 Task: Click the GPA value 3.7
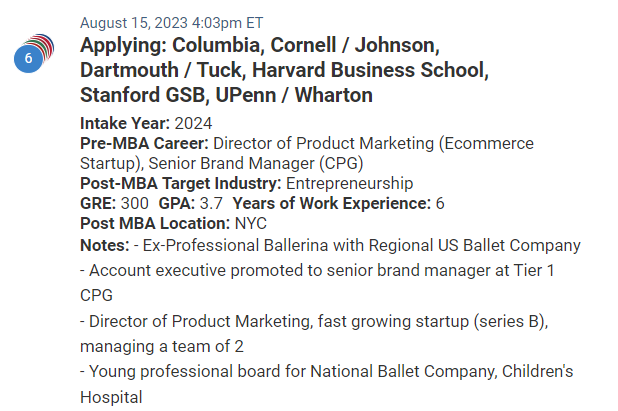click(x=211, y=204)
